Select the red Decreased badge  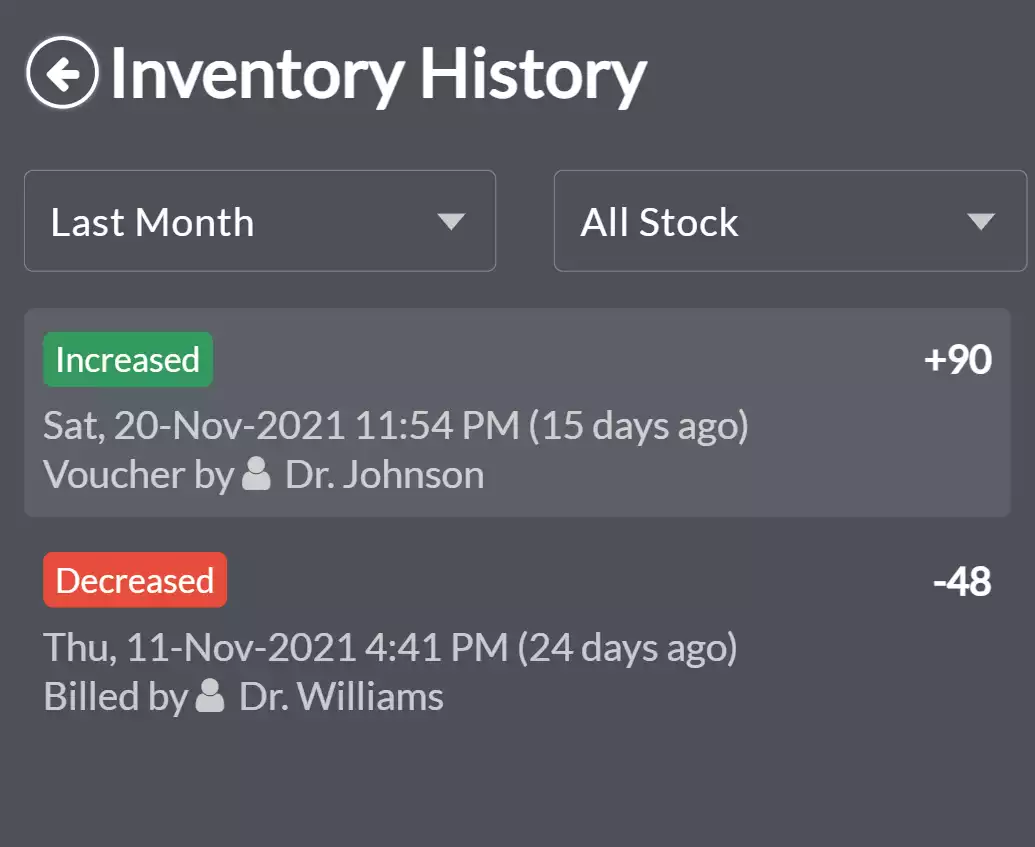tap(135, 580)
